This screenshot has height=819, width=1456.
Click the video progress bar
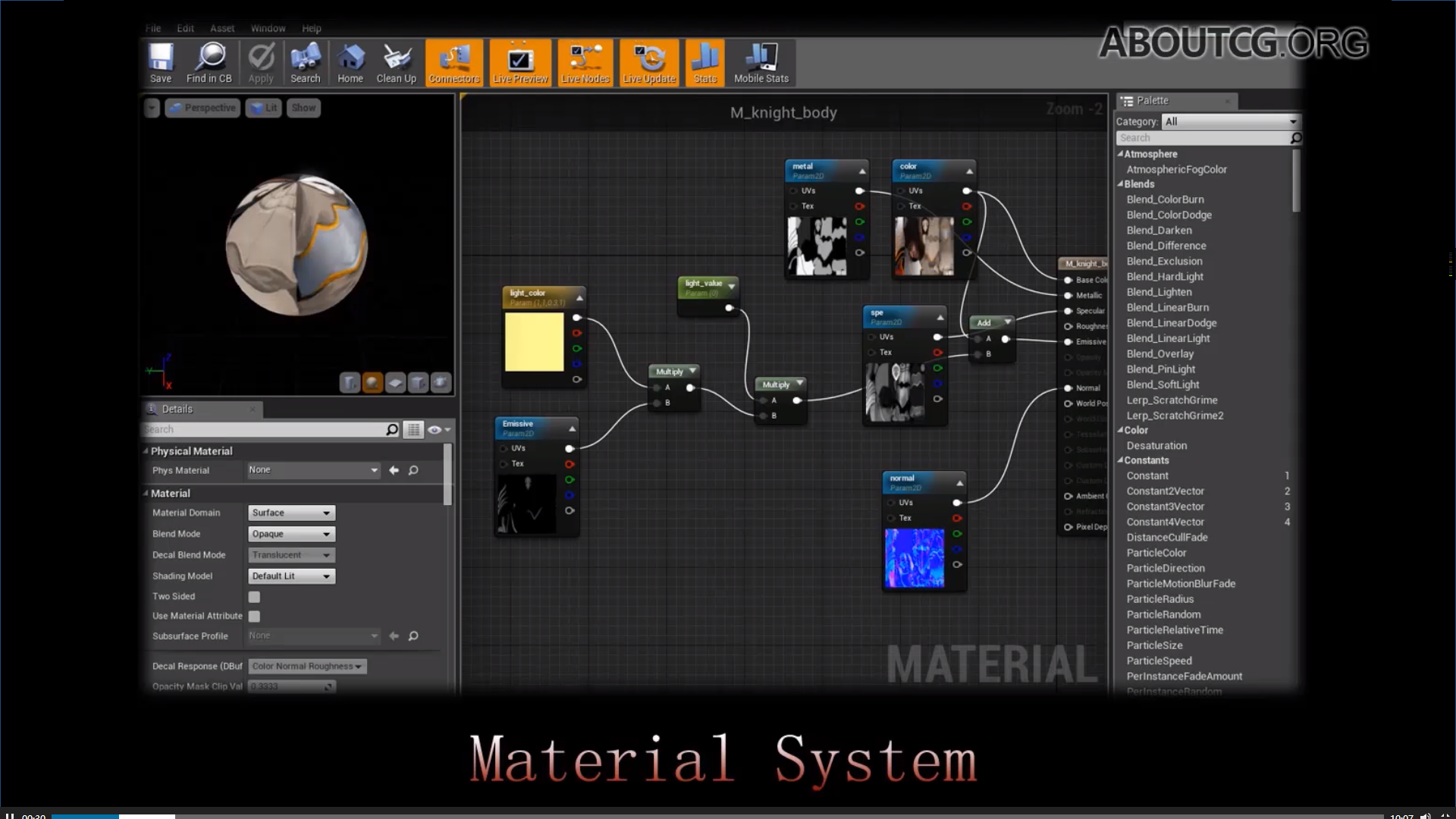717,816
